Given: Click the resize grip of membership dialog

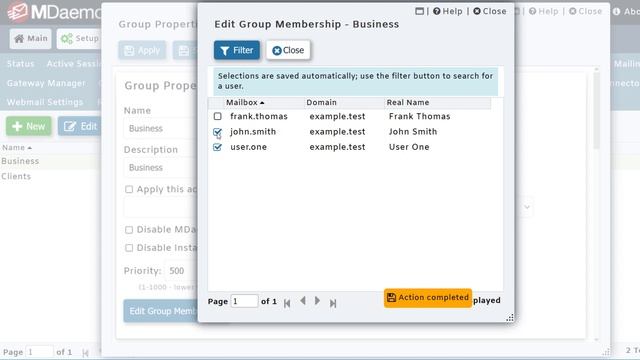Looking at the screenshot, I should point(510,318).
